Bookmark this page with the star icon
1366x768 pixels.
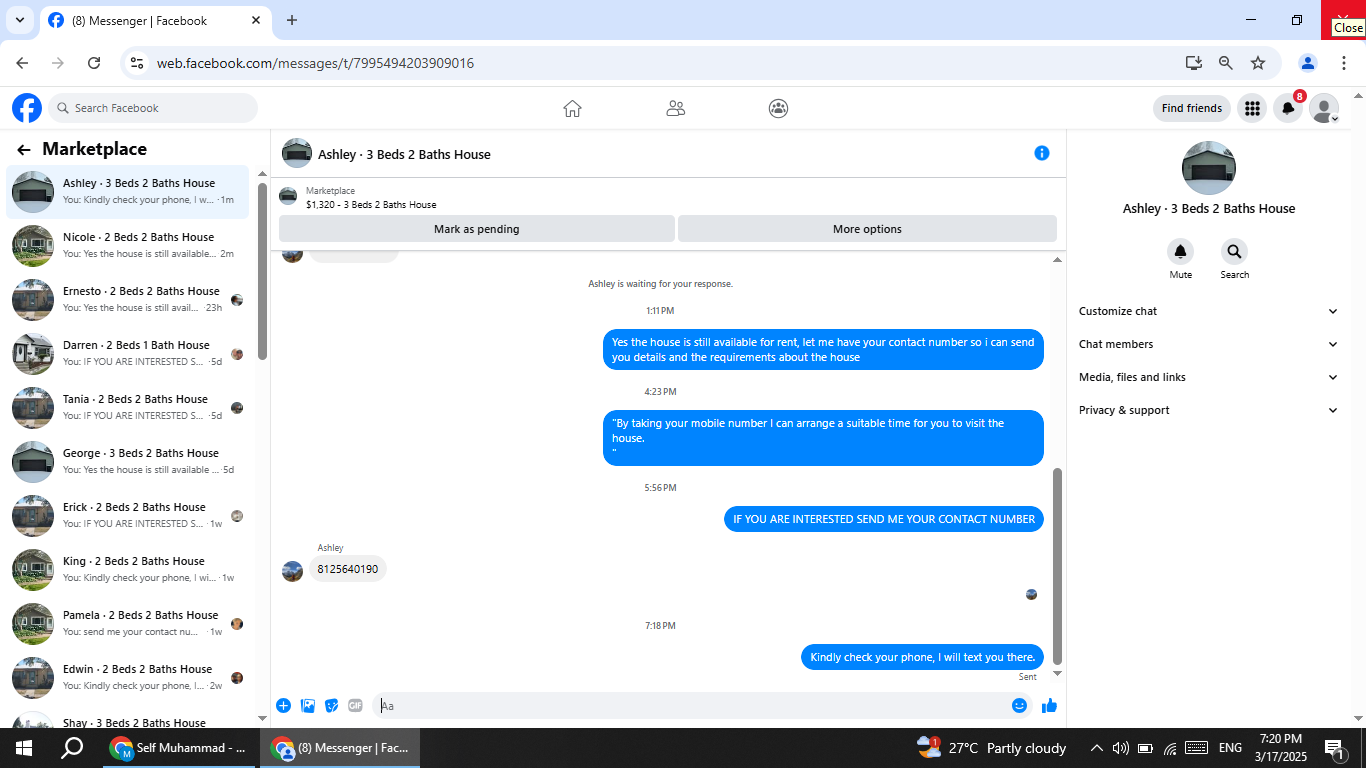pos(1258,63)
